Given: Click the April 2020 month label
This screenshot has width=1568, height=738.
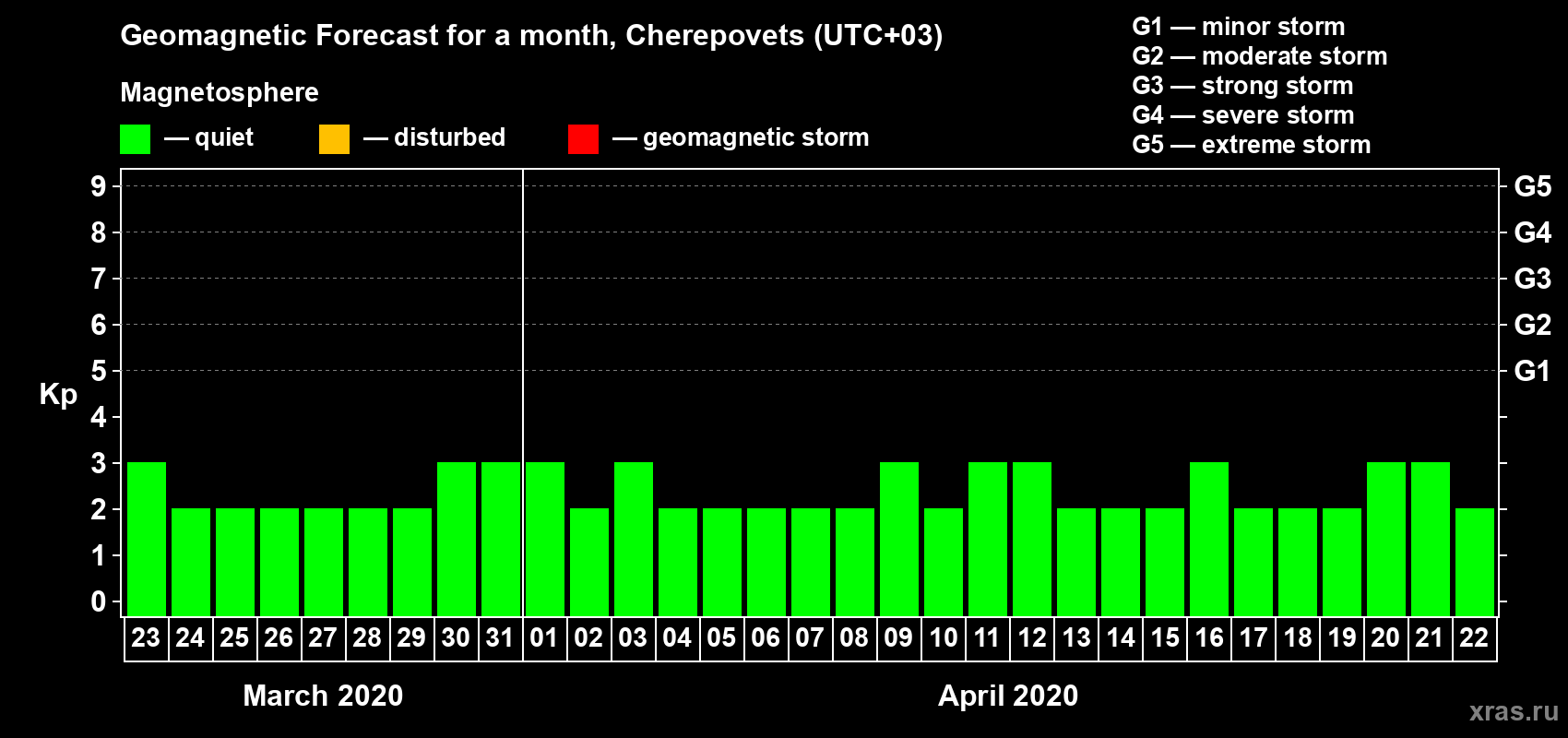Looking at the screenshot, I should pos(1008,696).
